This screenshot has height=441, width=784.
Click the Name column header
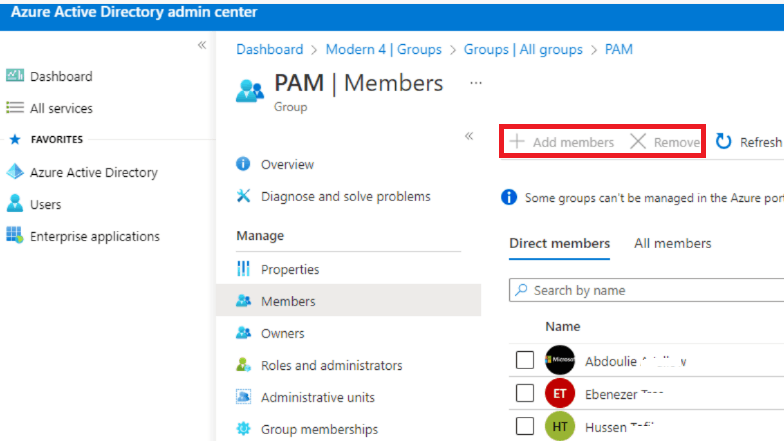click(x=562, y=326)
